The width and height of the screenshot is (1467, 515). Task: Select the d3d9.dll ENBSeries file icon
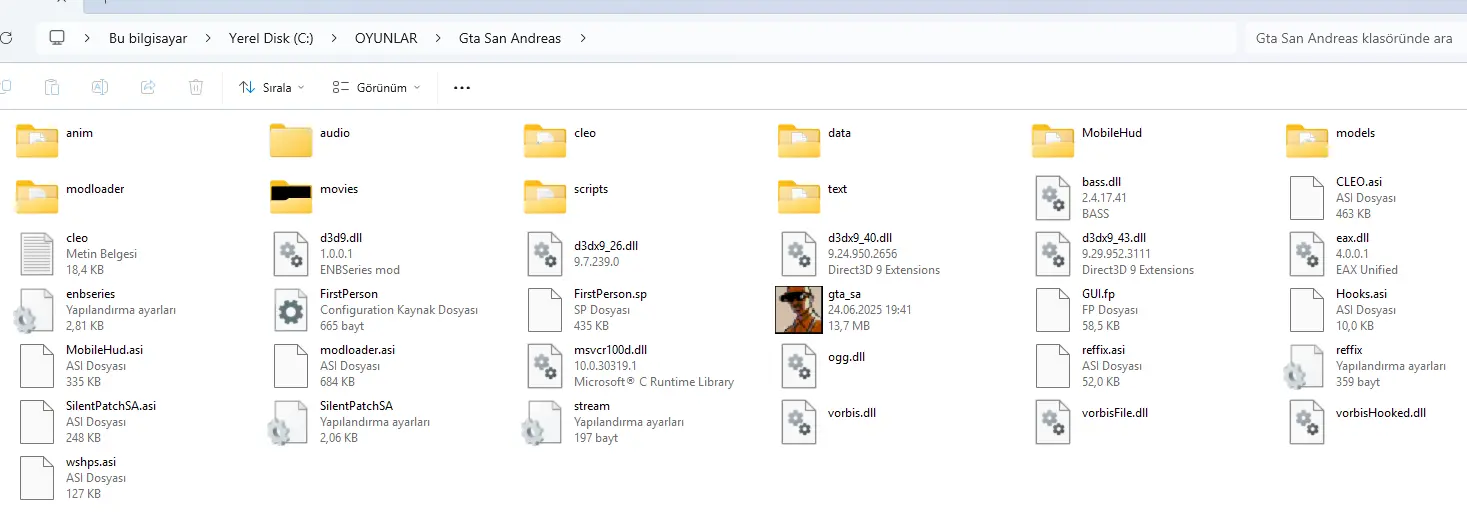[291, 254]
